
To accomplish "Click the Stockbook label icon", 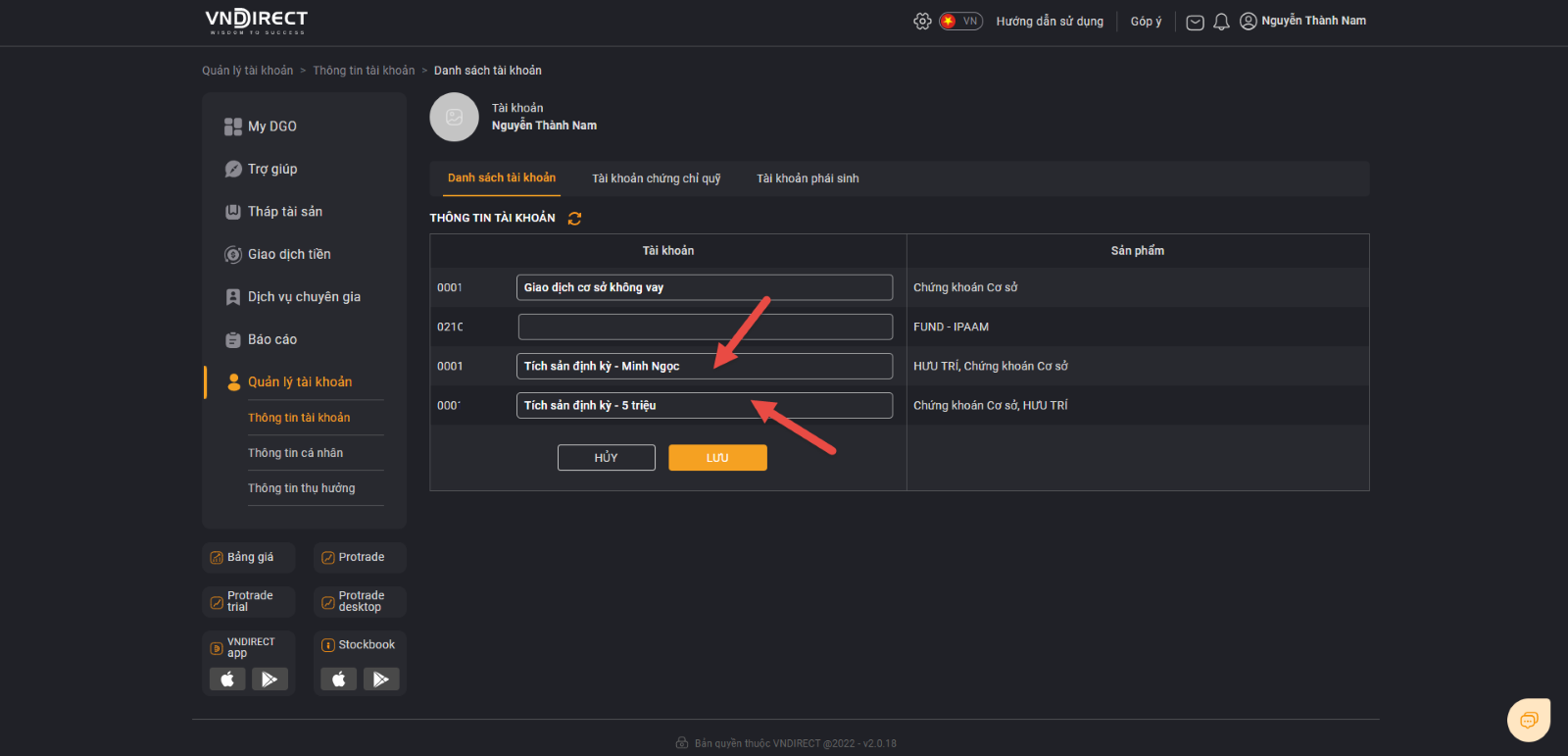I will tap(328, 645).
